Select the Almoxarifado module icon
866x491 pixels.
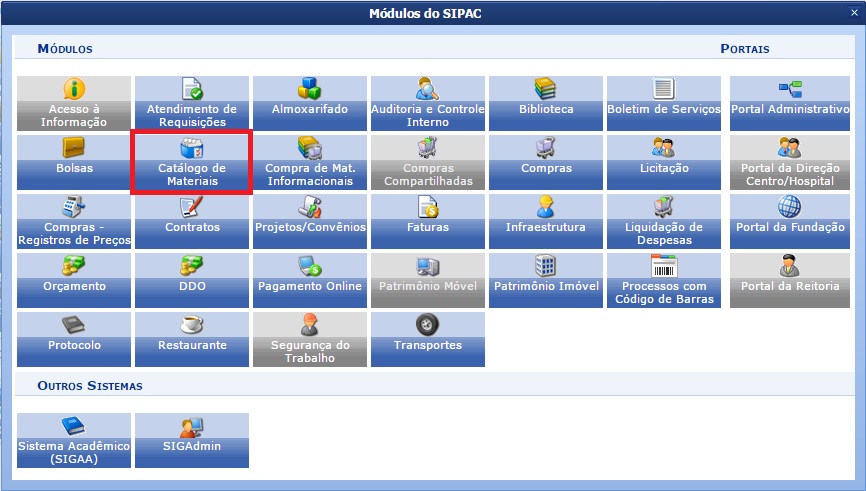coord(310,103)
